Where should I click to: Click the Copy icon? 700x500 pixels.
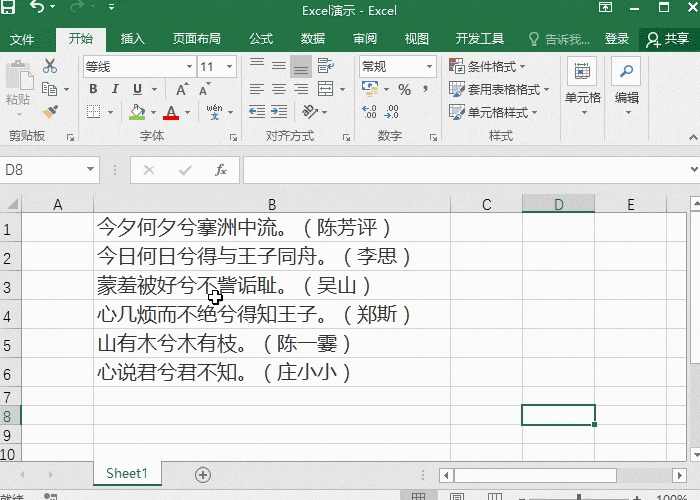tap(50, 89)
